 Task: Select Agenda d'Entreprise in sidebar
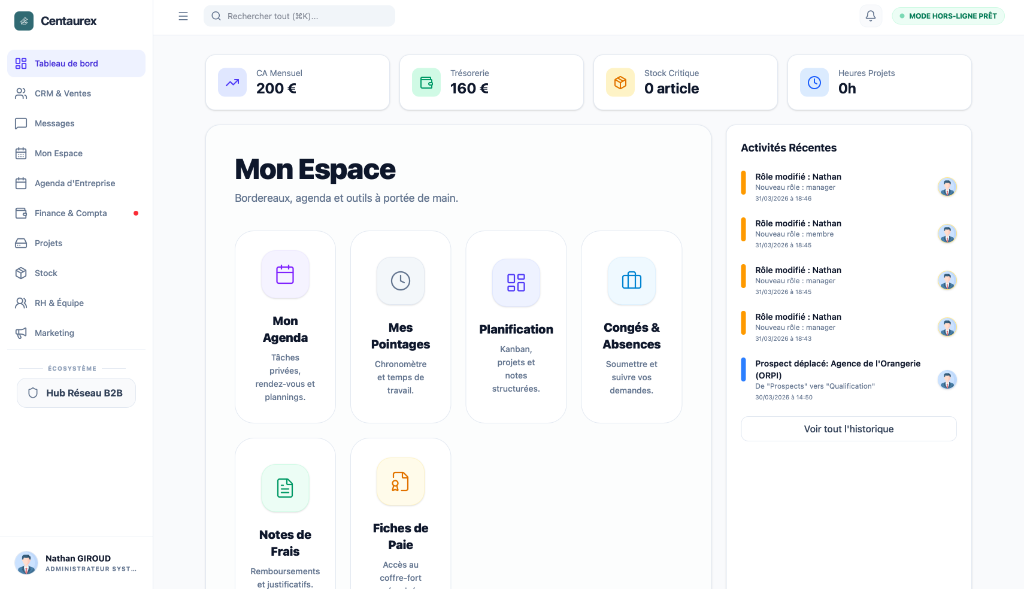(76, 183)
